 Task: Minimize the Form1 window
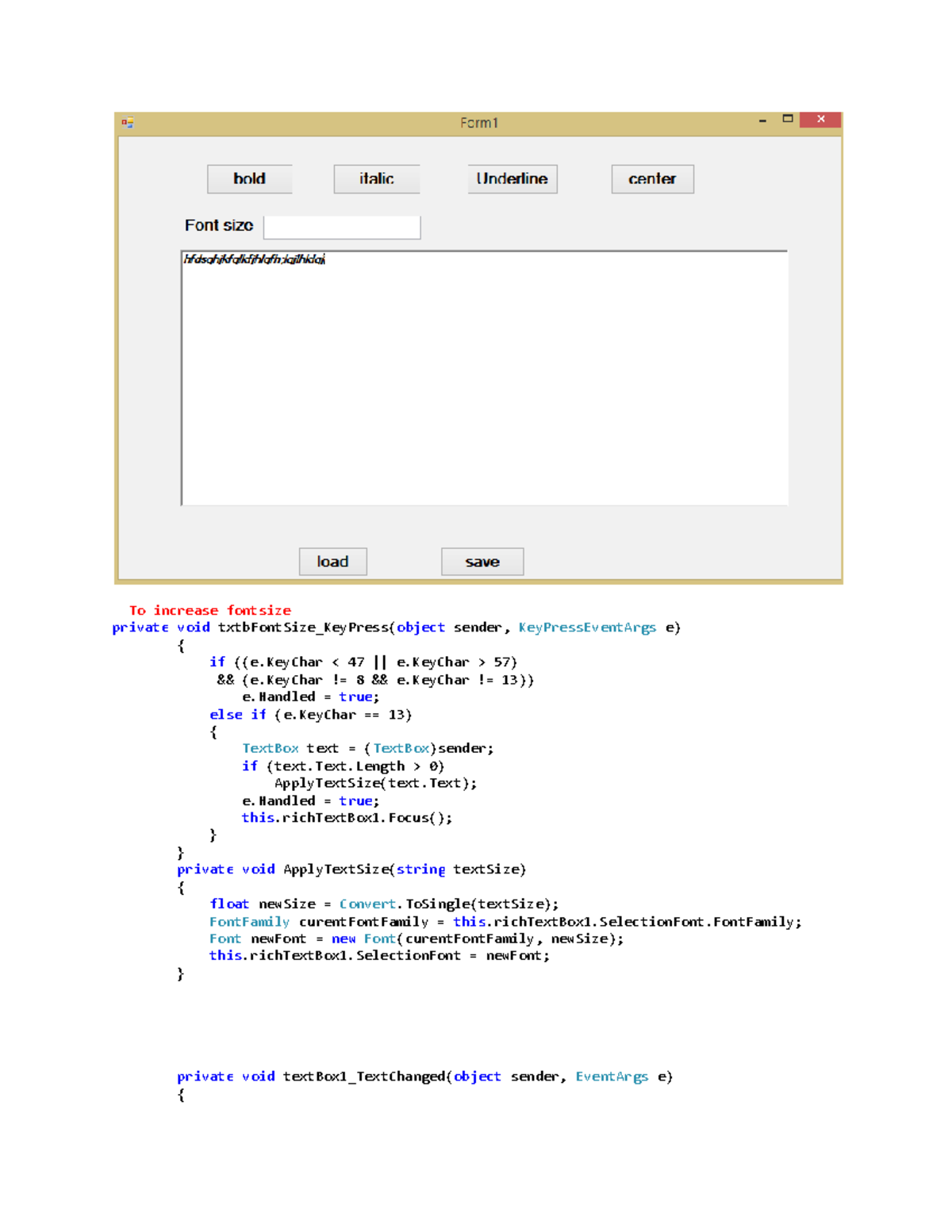762,121
